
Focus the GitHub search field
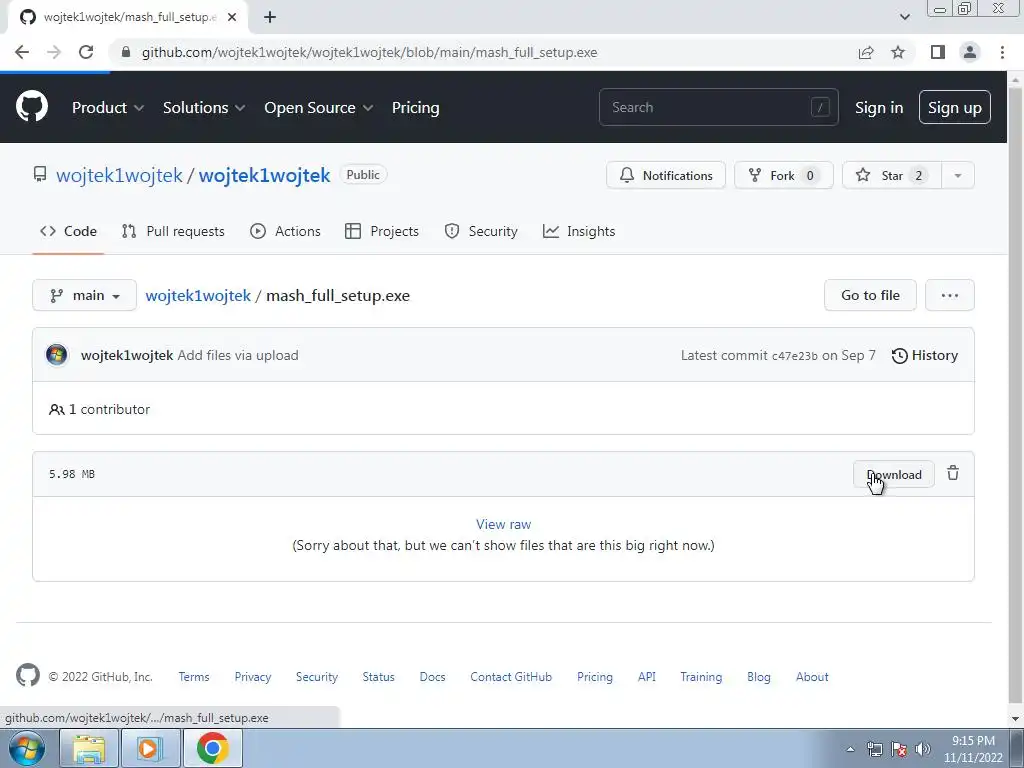click(x=718, y=107)
